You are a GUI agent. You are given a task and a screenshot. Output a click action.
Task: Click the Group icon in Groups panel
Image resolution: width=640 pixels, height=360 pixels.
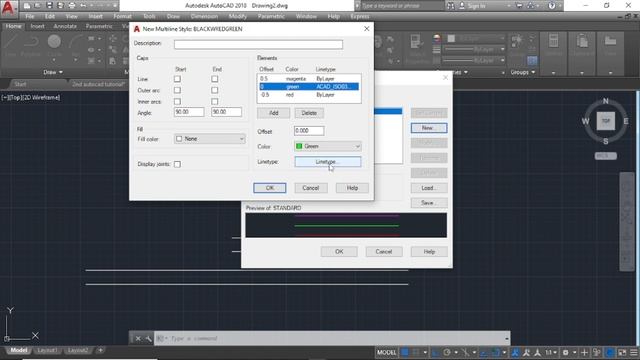(517, 42)
